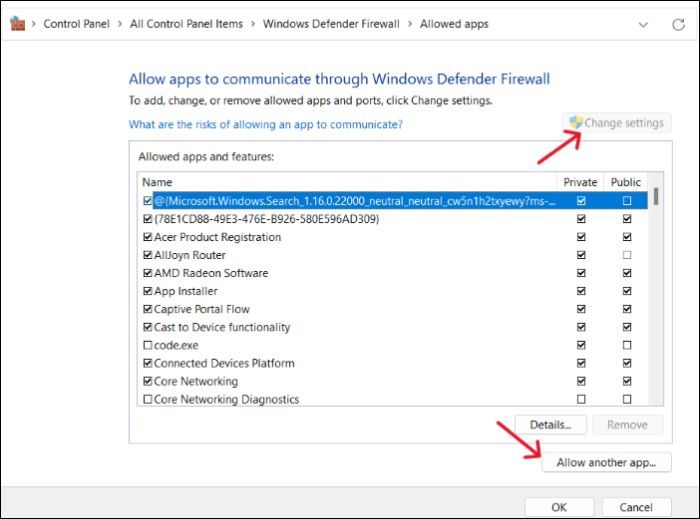Enable the code.exe checkbox
Image resolution: width=700 pixels, height=519 pixels.
[148, 345]
